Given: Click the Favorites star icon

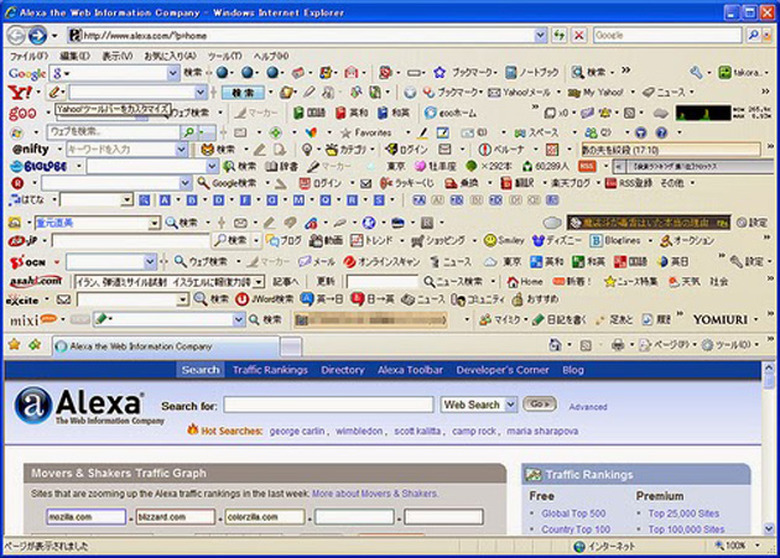Looking at the screenshot, I should click(346, 132).
